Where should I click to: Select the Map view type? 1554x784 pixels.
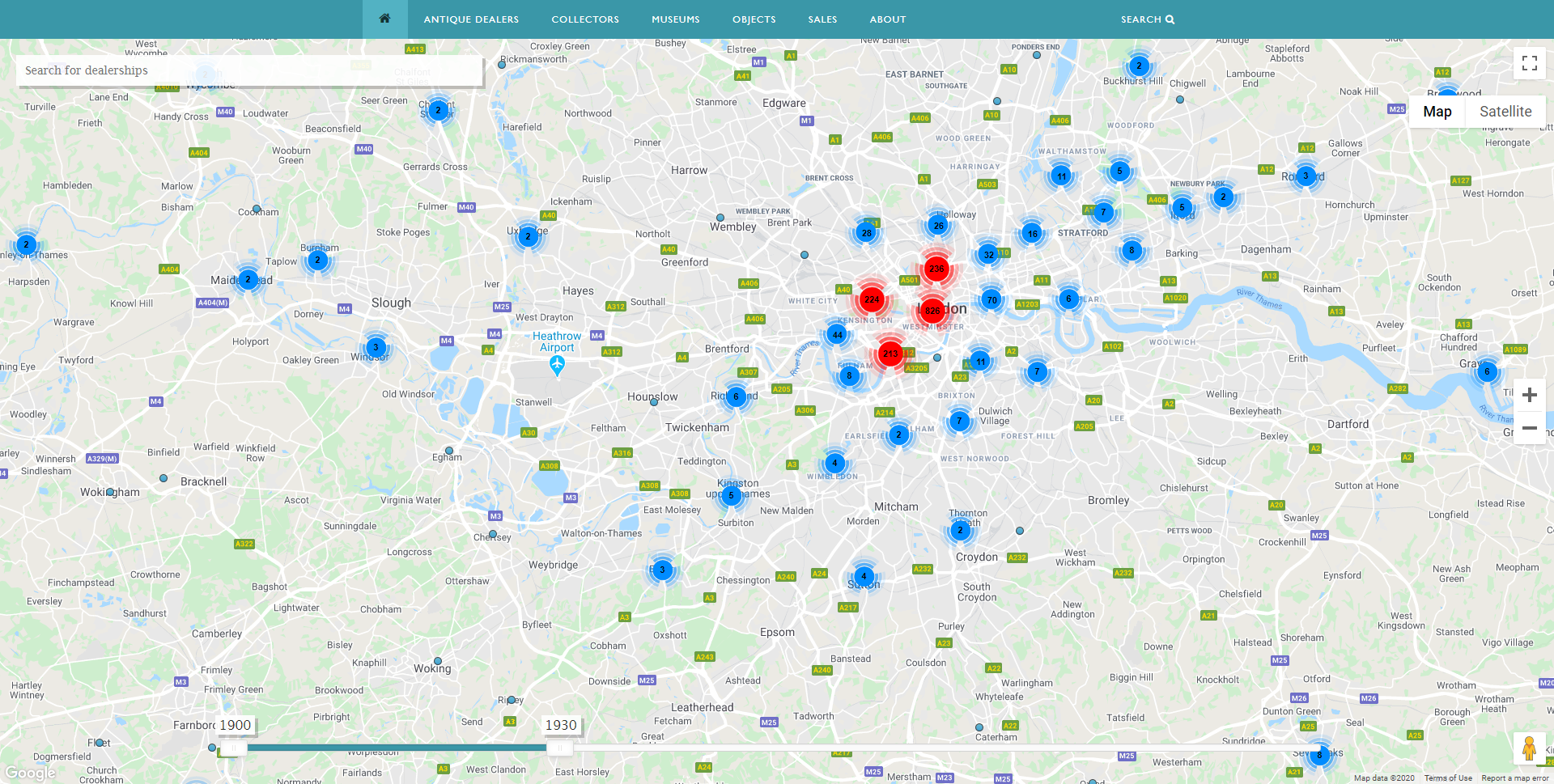pyautogui.click(x=1437, y=112)
